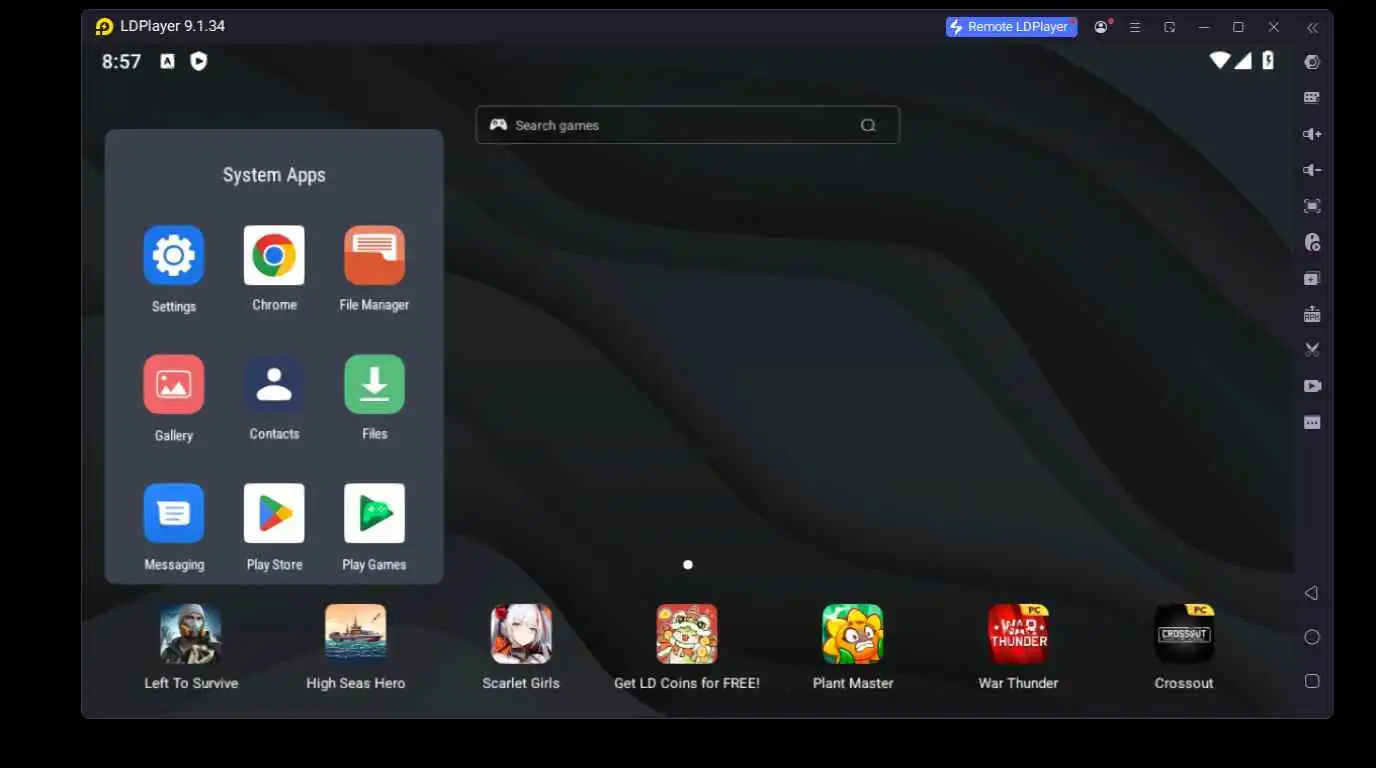Open the Contacts app

pyautogui.click(x=274, y=384)
